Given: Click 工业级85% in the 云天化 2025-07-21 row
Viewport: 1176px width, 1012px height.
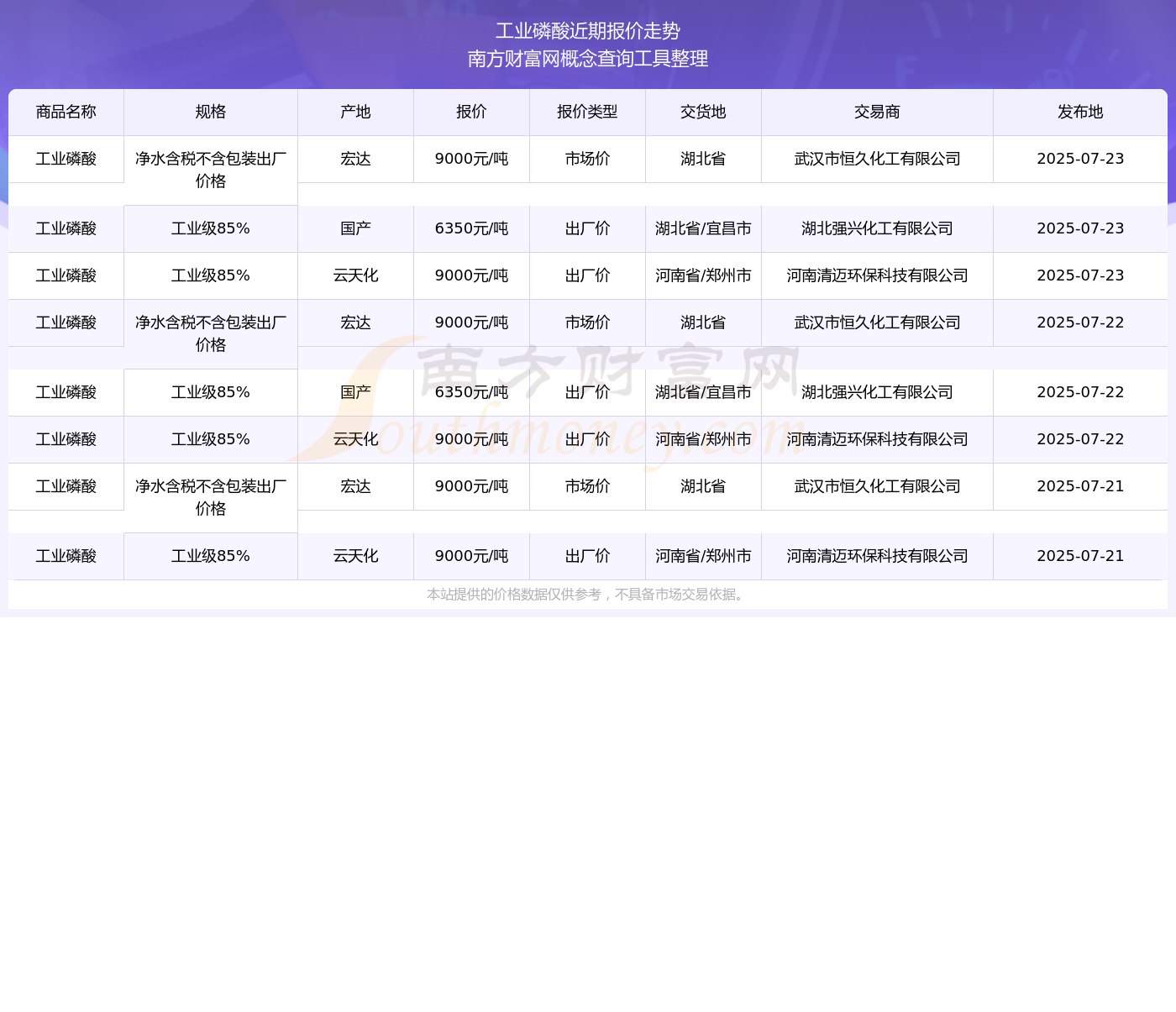Looking at the screenshot, I should 211,556.
